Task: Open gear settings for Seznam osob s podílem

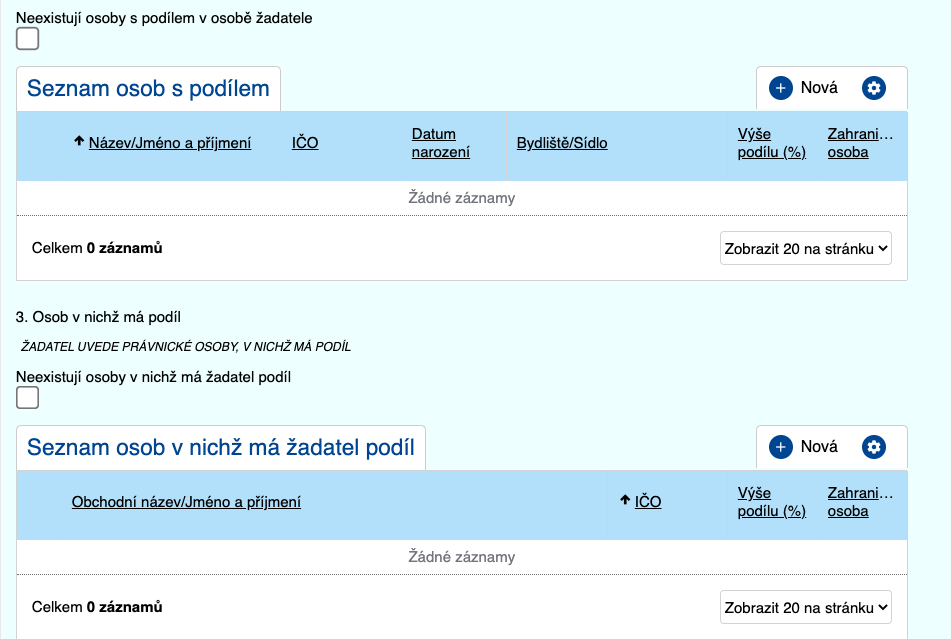Action: pos(874,88)
